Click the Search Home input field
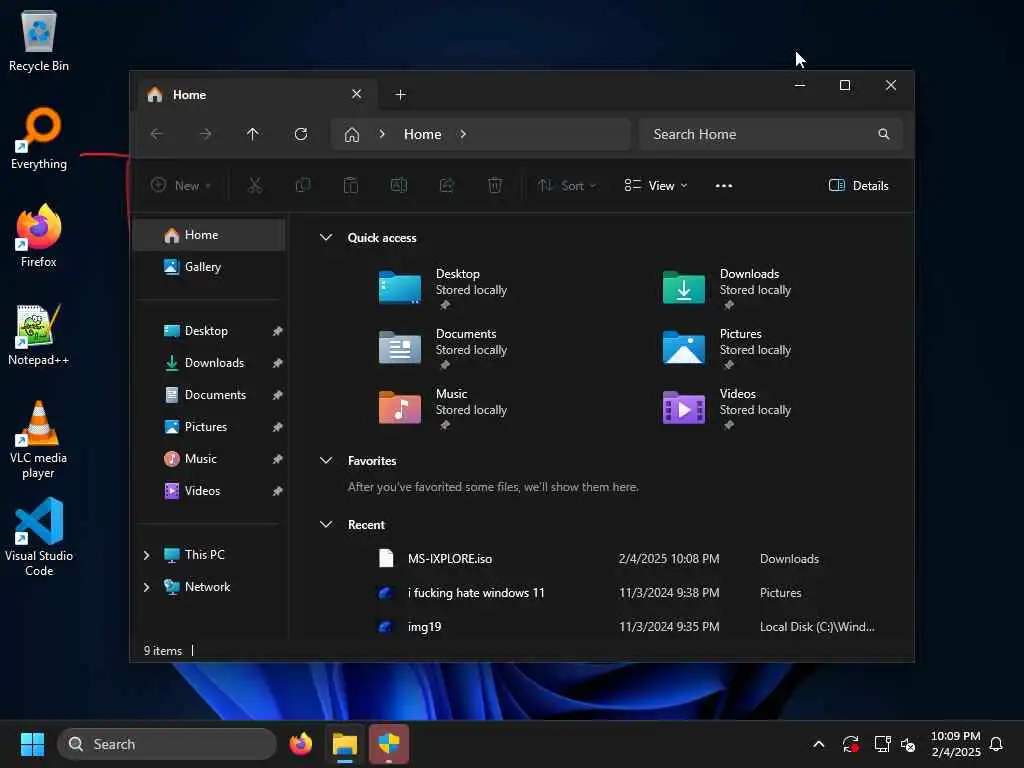Screen dimensions: 1024x768 (771, 134)
